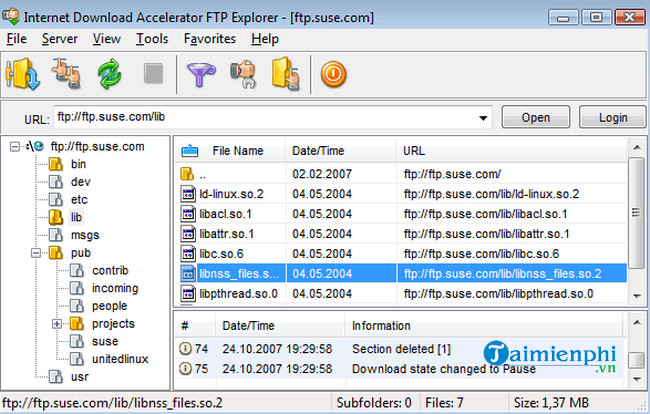650x414 pixels.
Task: Collapse the pub folder tree node
Action: click(36, 253)
